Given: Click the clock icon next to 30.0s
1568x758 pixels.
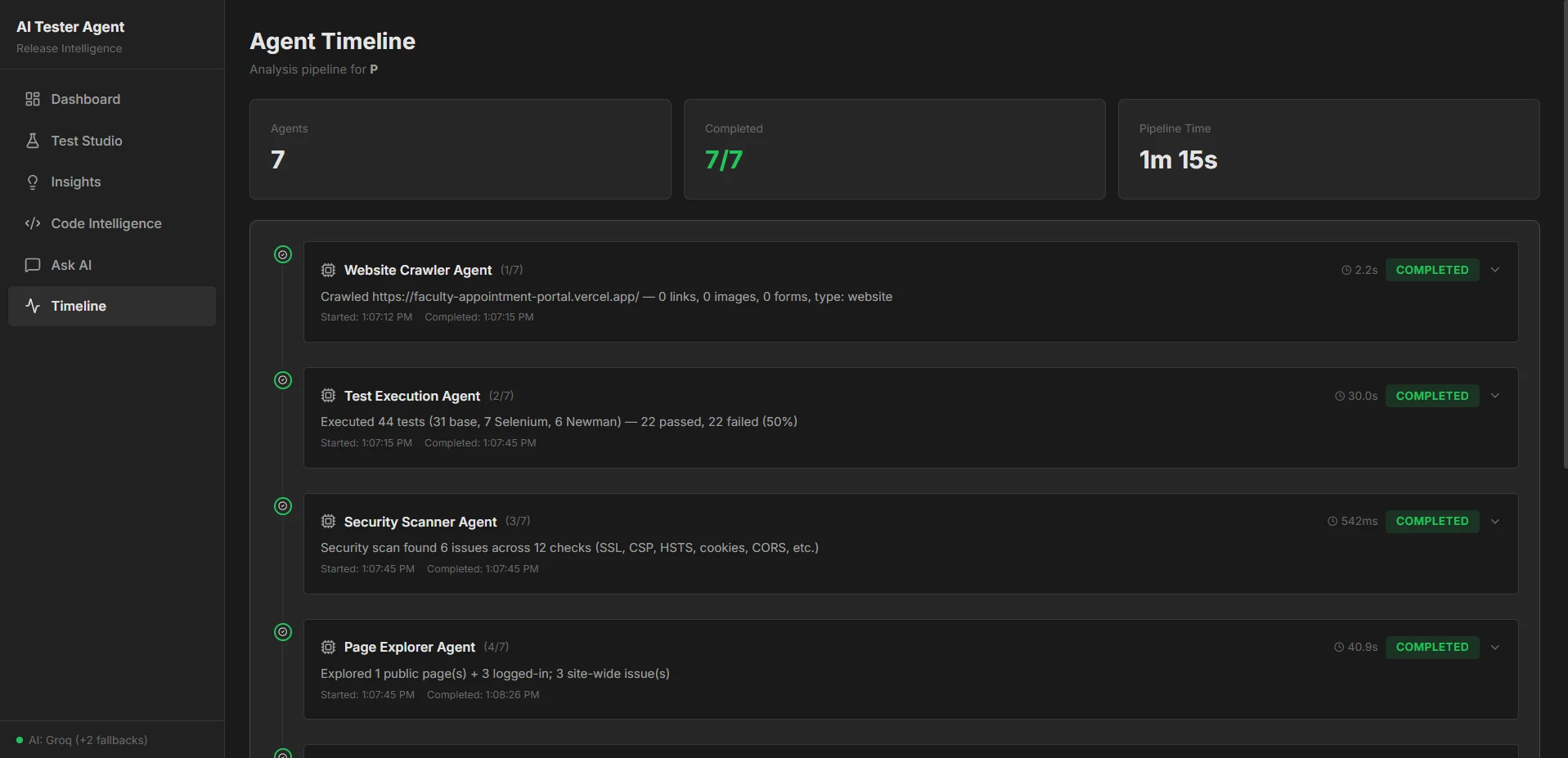Looking at the screenshot, I should pos(1340,396).
